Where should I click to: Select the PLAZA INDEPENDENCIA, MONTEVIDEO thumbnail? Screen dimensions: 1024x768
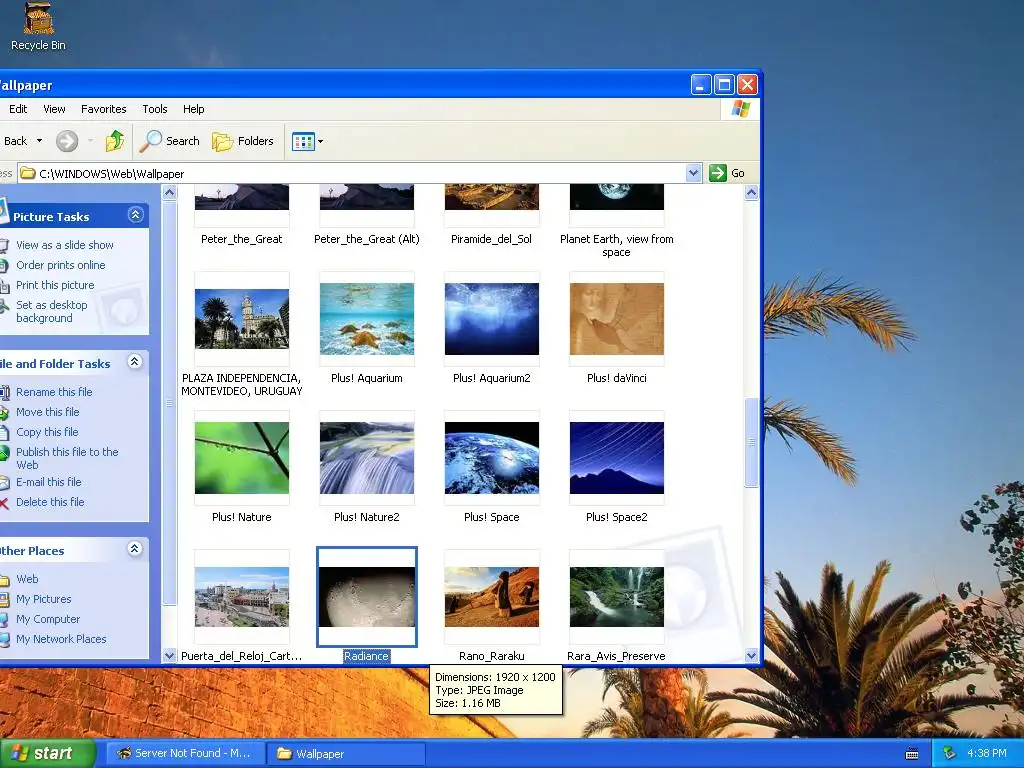pyautogui.click(x=242, y=319)
